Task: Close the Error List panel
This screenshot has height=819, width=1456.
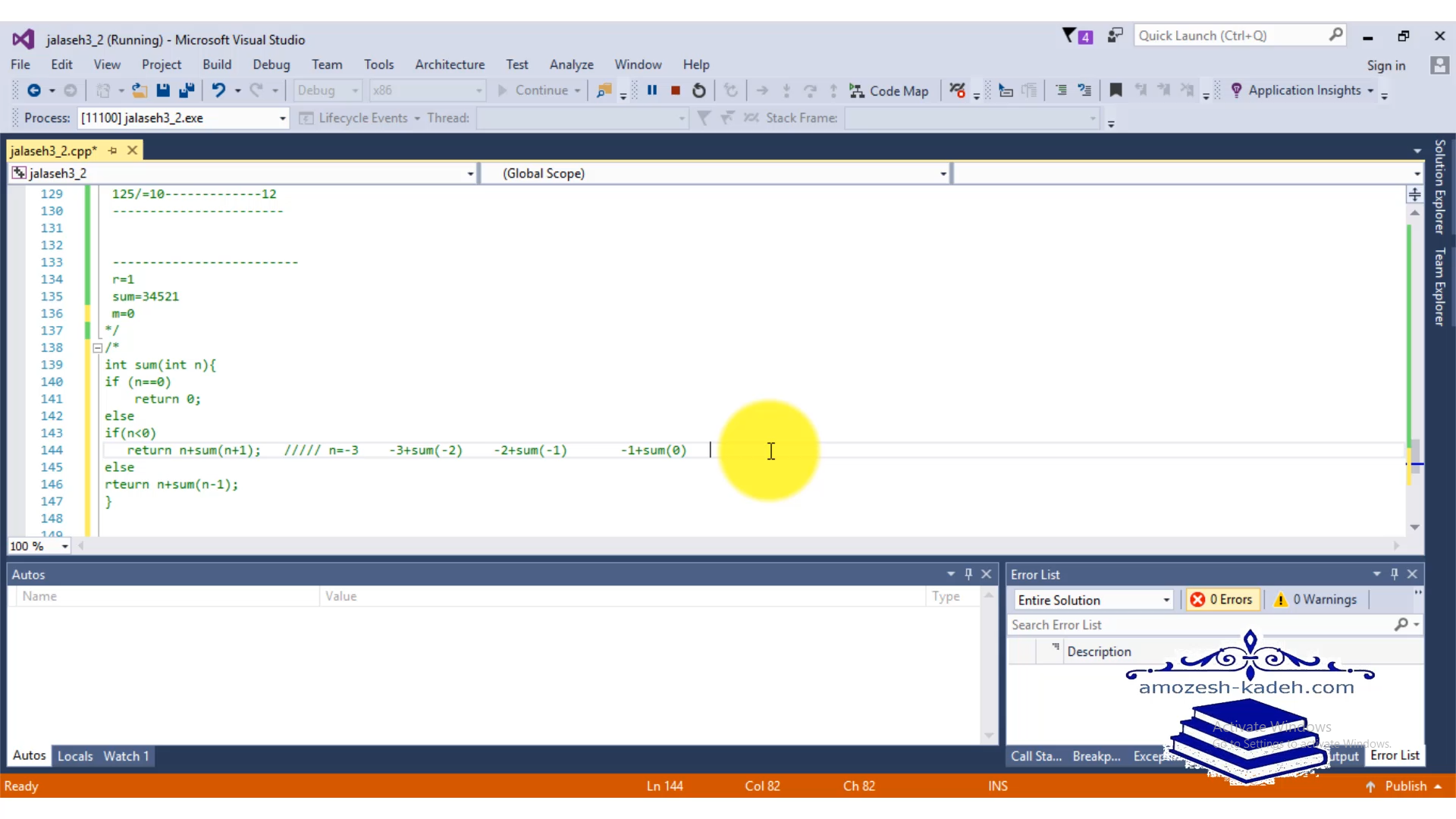Action: 1413,574
